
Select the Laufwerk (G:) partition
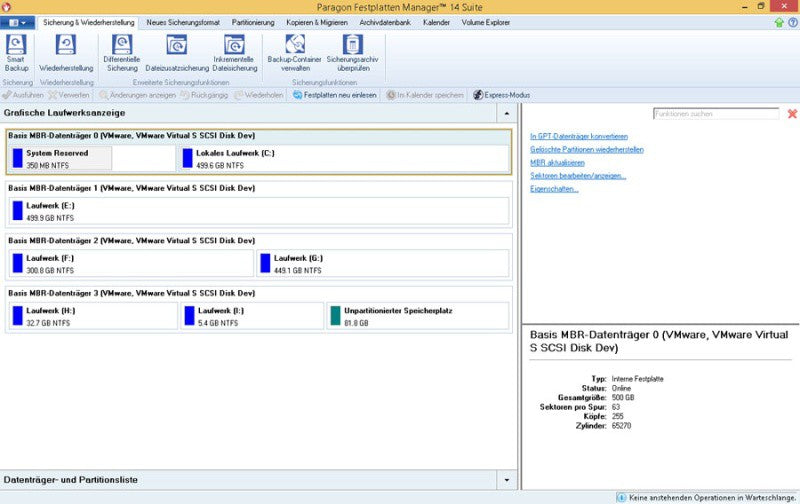click(x=383, y=264)
